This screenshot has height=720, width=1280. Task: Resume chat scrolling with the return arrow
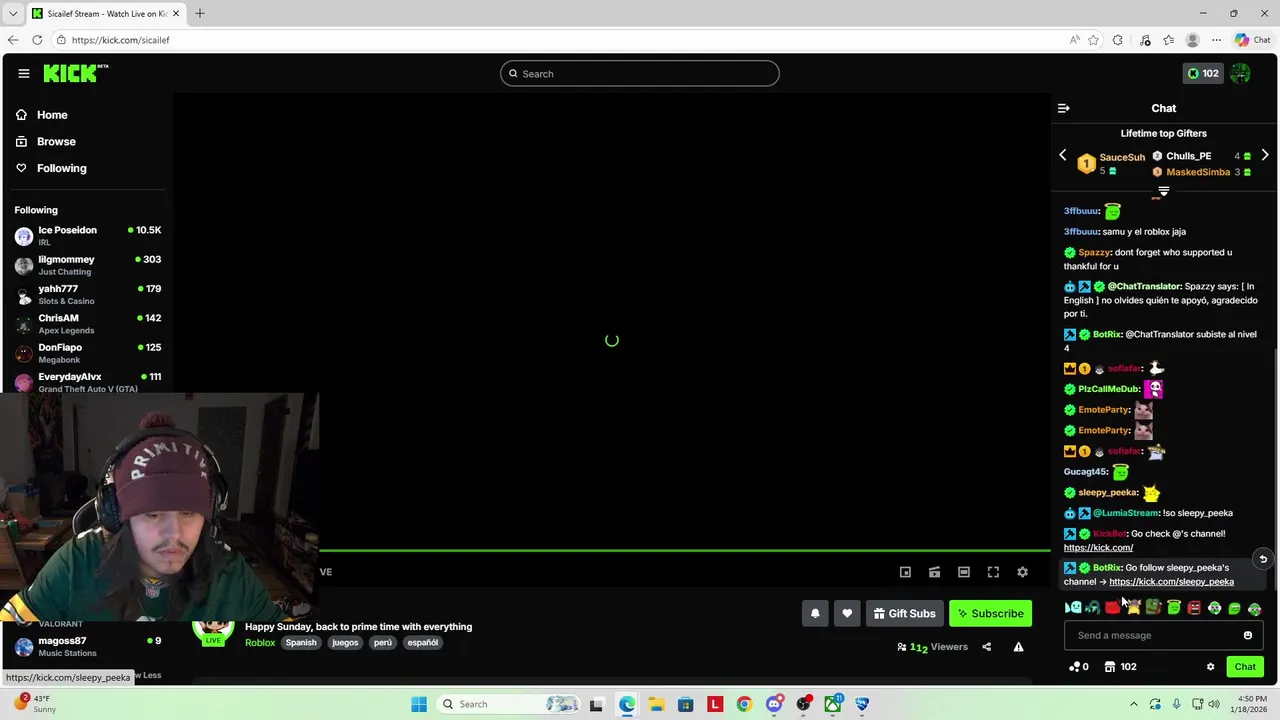tap(1263, 560)
